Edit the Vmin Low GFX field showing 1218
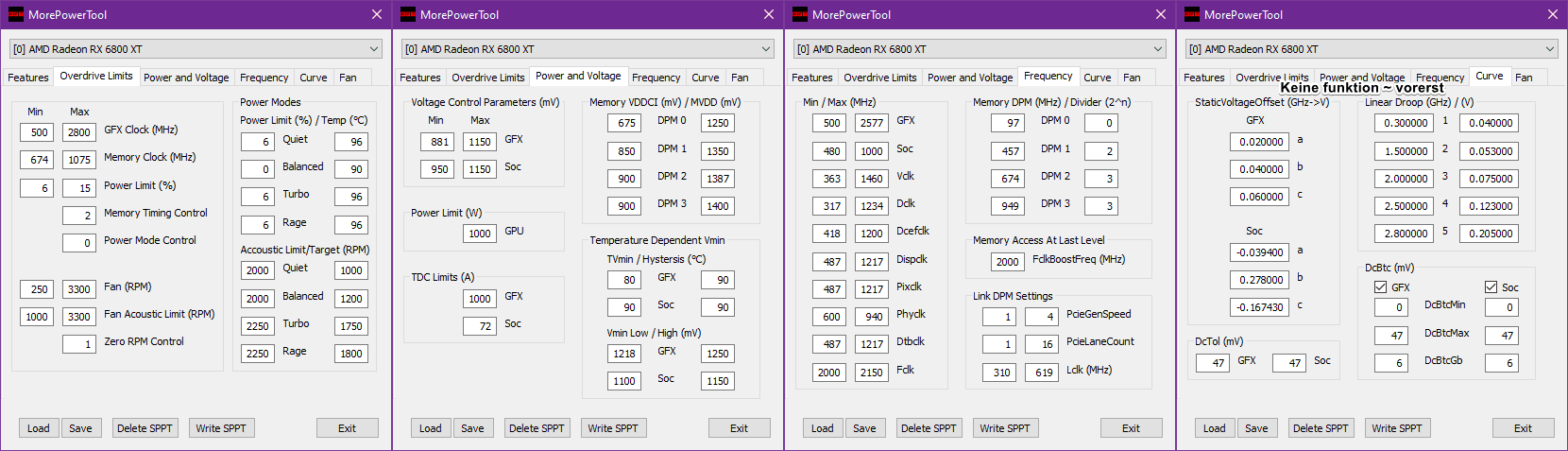 (x=624, y=354)
